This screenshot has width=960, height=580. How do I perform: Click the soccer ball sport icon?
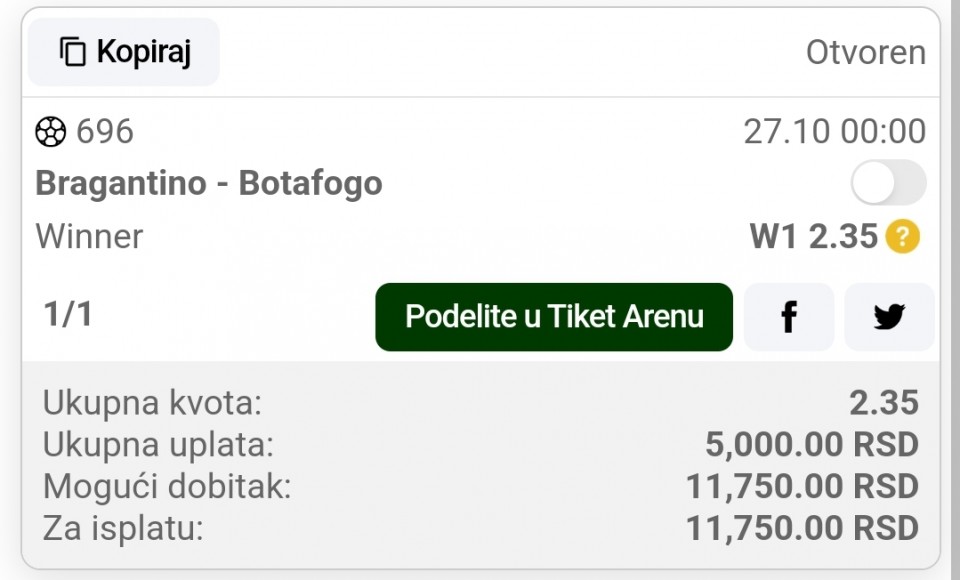click(51, 131)
